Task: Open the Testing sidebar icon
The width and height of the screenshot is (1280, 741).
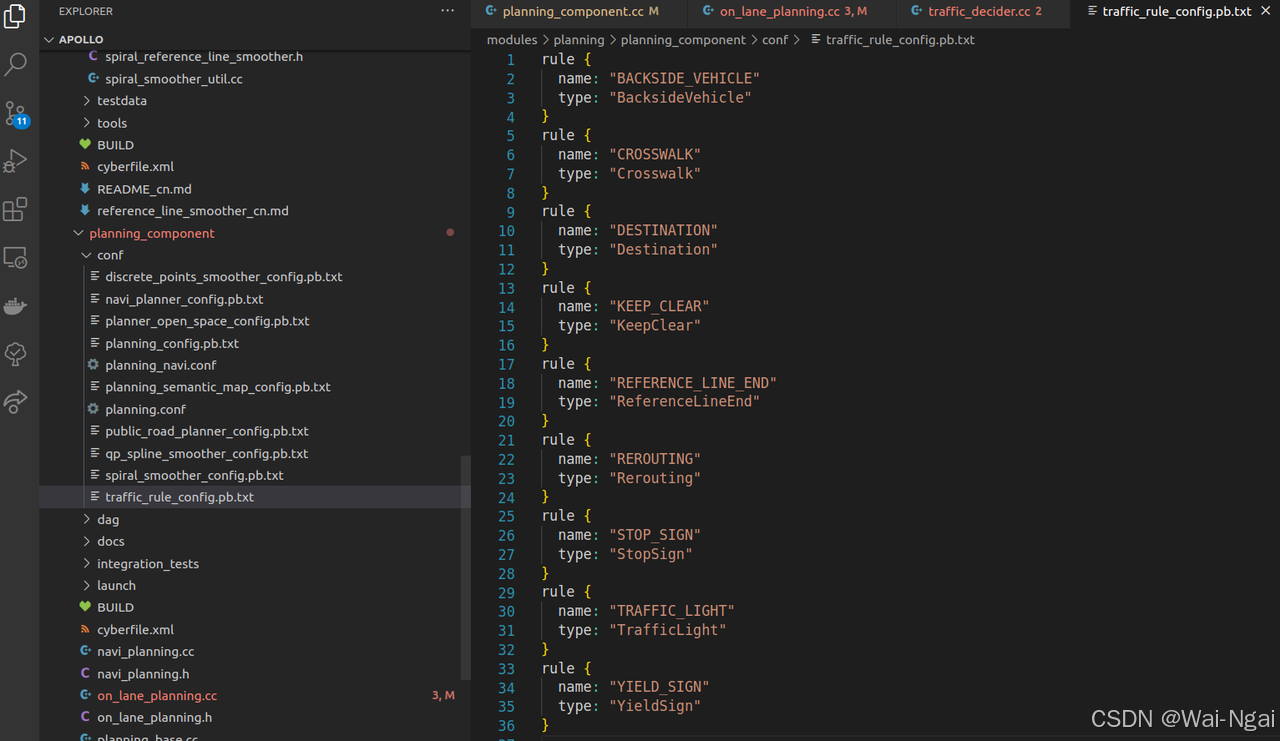Action: pos(15,353)
